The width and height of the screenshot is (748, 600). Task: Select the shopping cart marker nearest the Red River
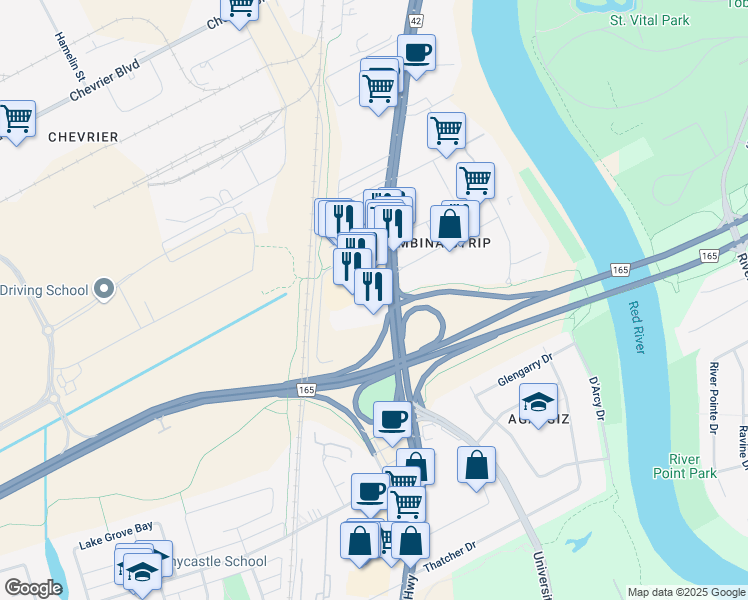coord(475,182)
